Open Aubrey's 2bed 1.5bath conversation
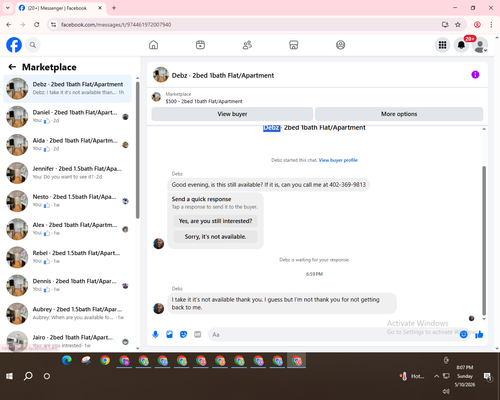Screen dimensions: 500x400 click(x=67, y=314)
